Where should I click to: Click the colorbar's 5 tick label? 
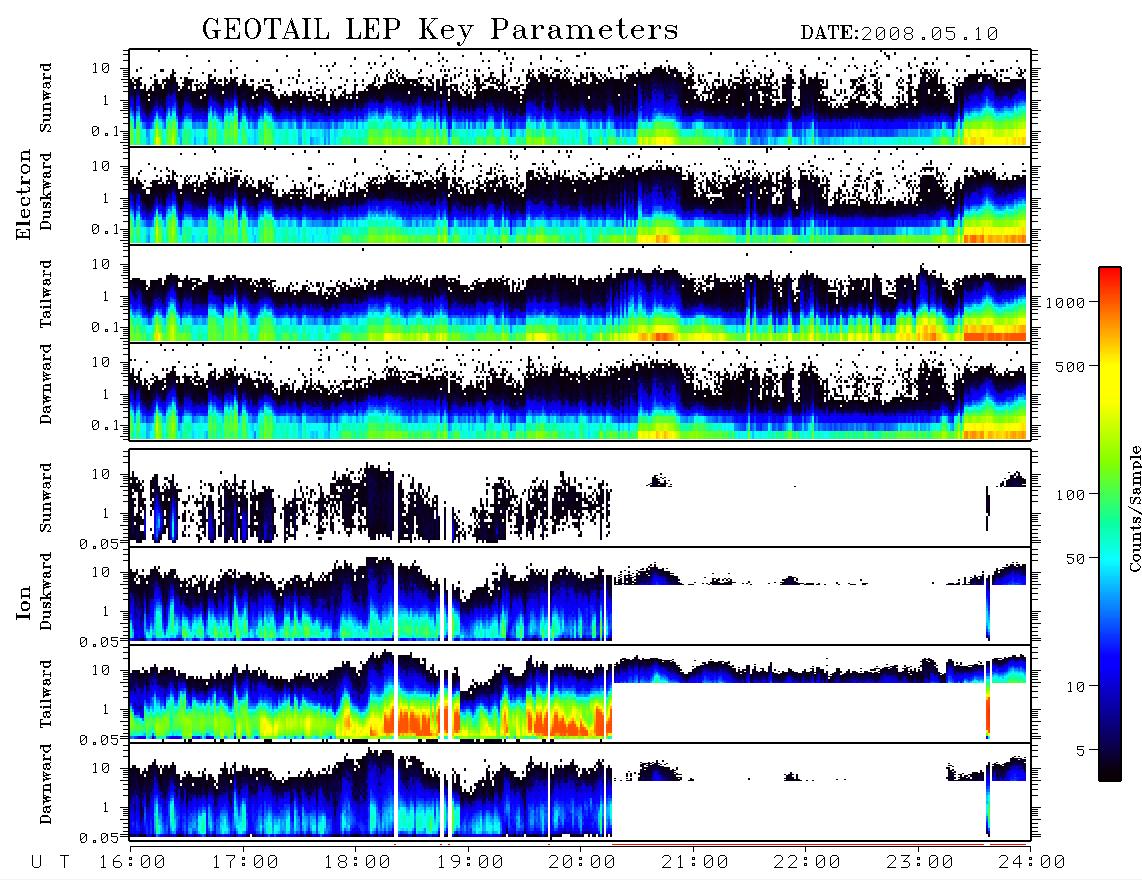[1079, 751]
